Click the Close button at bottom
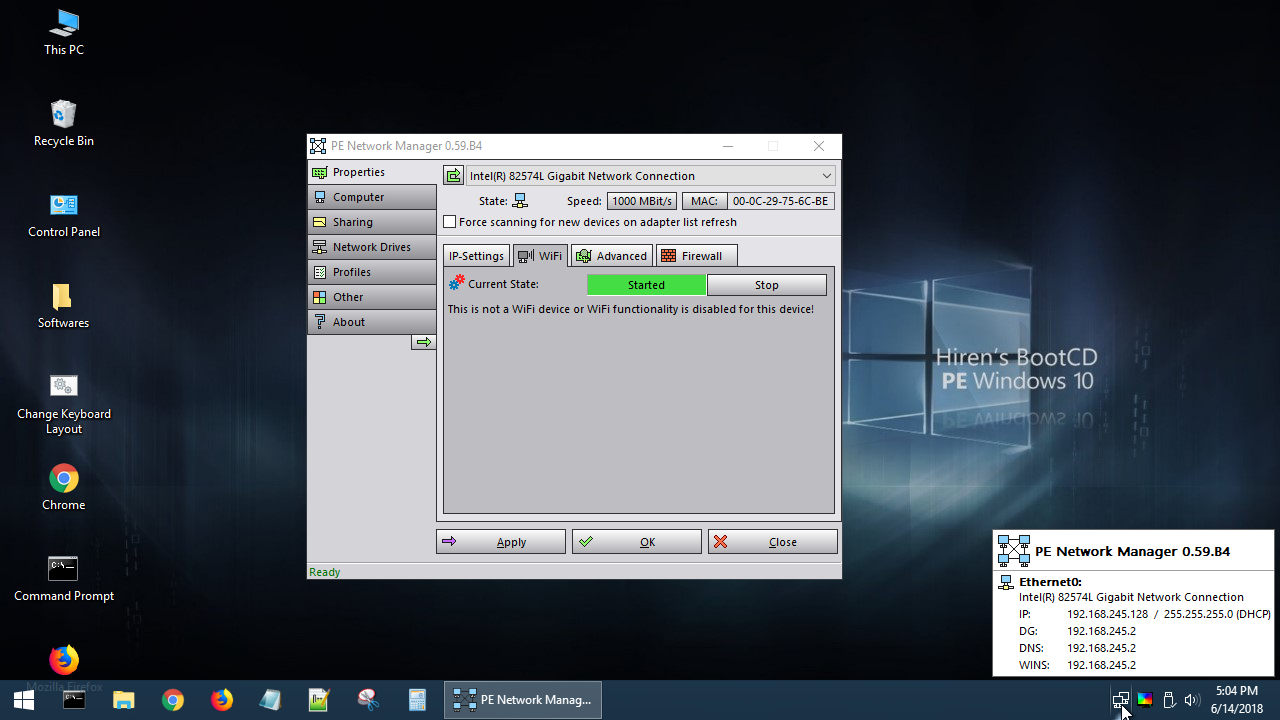The height and width of the screenshot is (720, 1280). (x=773, y=542)
